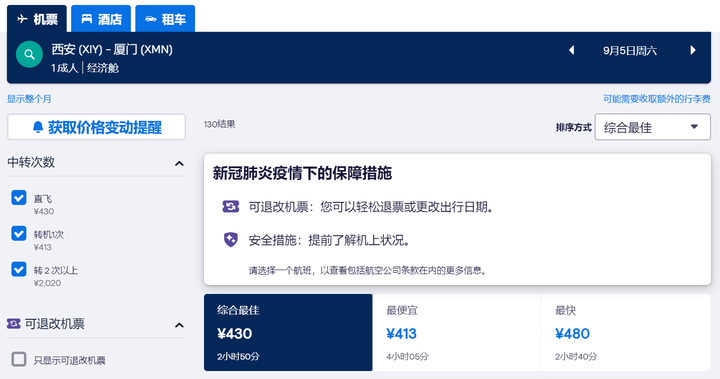Screen dimensions: 720x379
Task: Select the 最便宜 ¥413 sorting option
Action: [x=457, y=333]
